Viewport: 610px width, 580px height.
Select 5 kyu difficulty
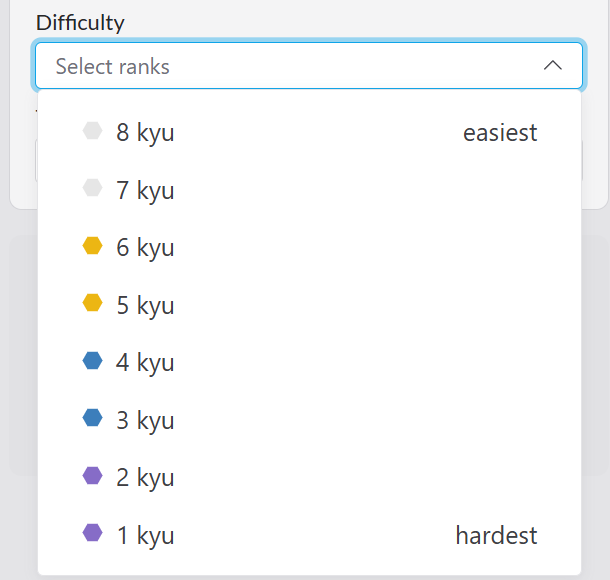click(145, 305)
